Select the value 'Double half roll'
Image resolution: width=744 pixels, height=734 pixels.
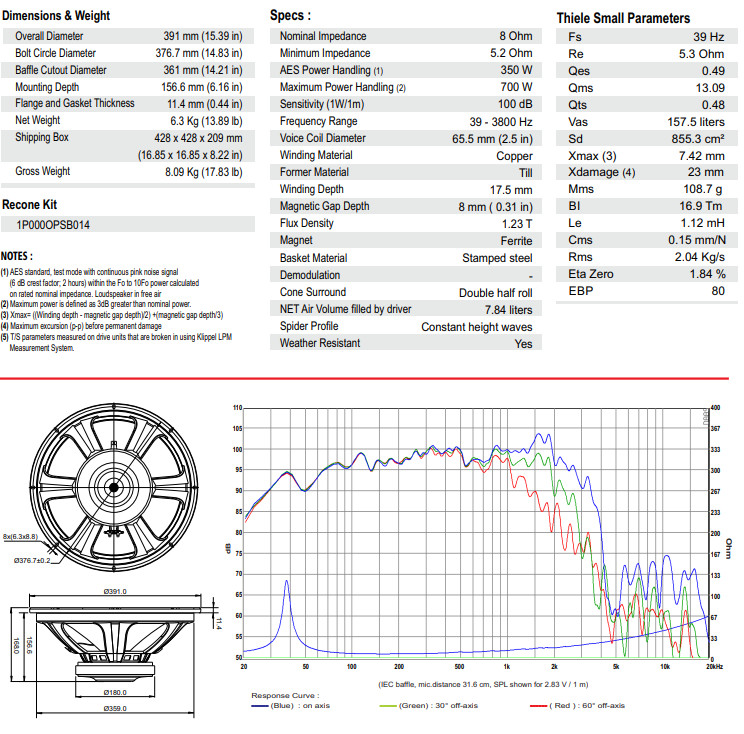click(496, 293)
